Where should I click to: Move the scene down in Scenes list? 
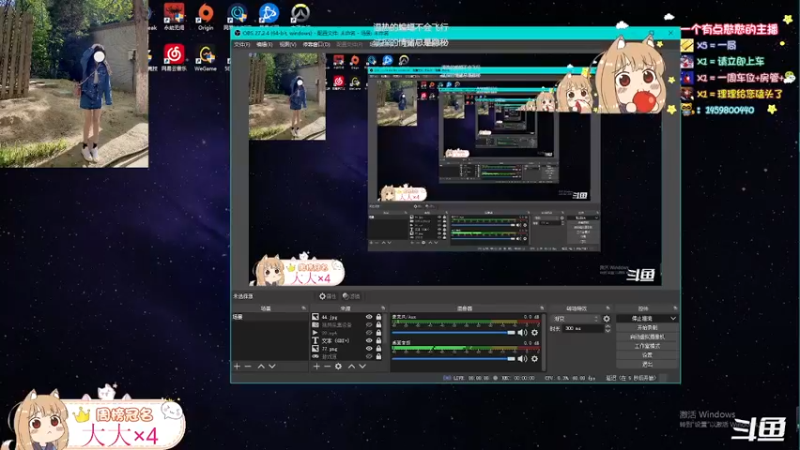[x=272, y=366]
